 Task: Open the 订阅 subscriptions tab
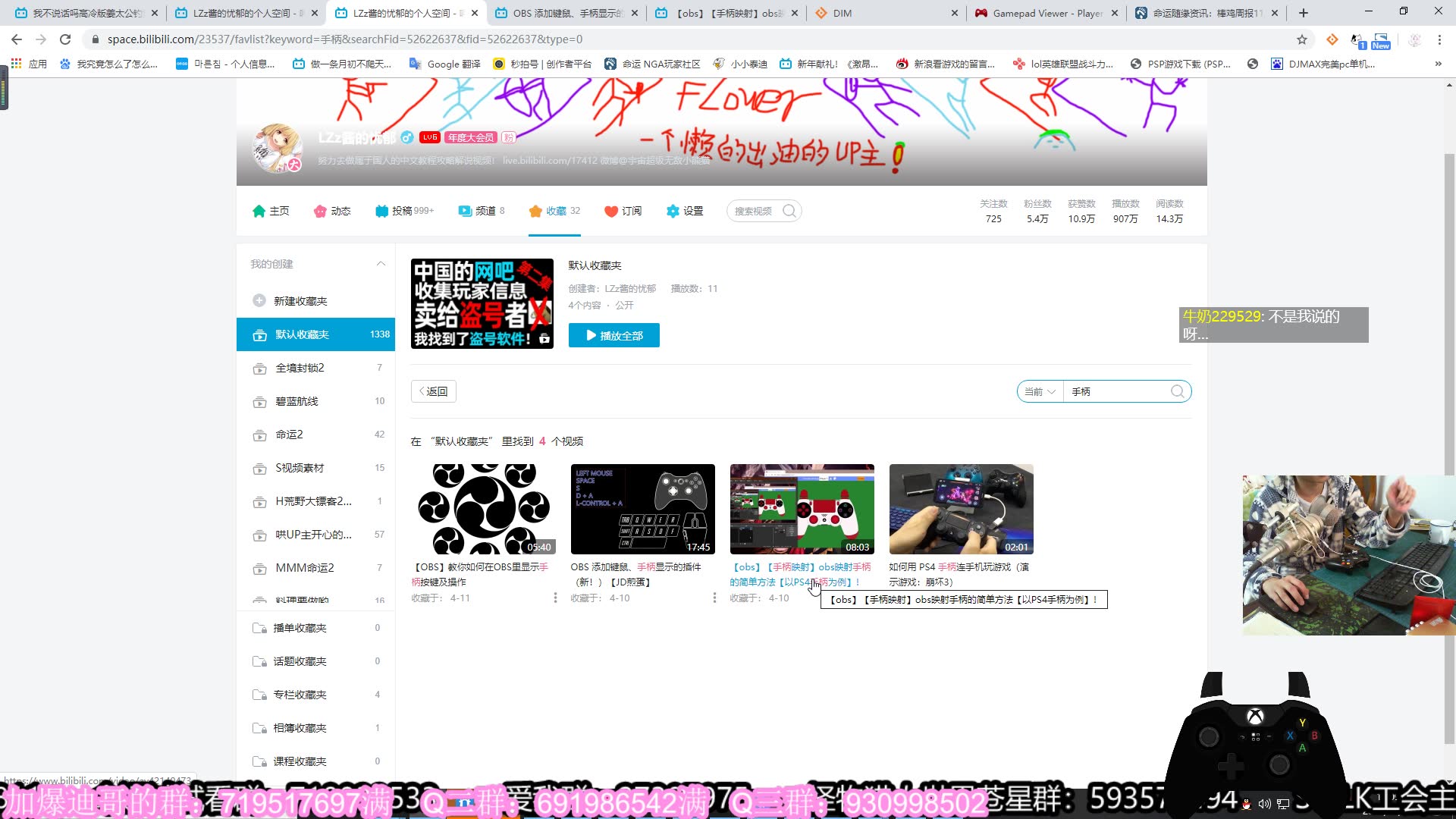click(x=623, y=211)
